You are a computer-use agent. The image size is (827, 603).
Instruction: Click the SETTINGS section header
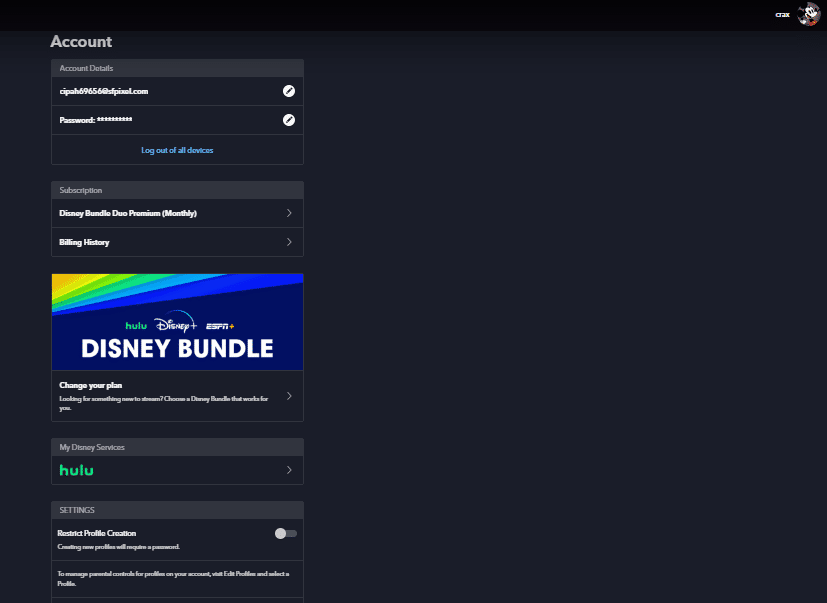point(77,510)
